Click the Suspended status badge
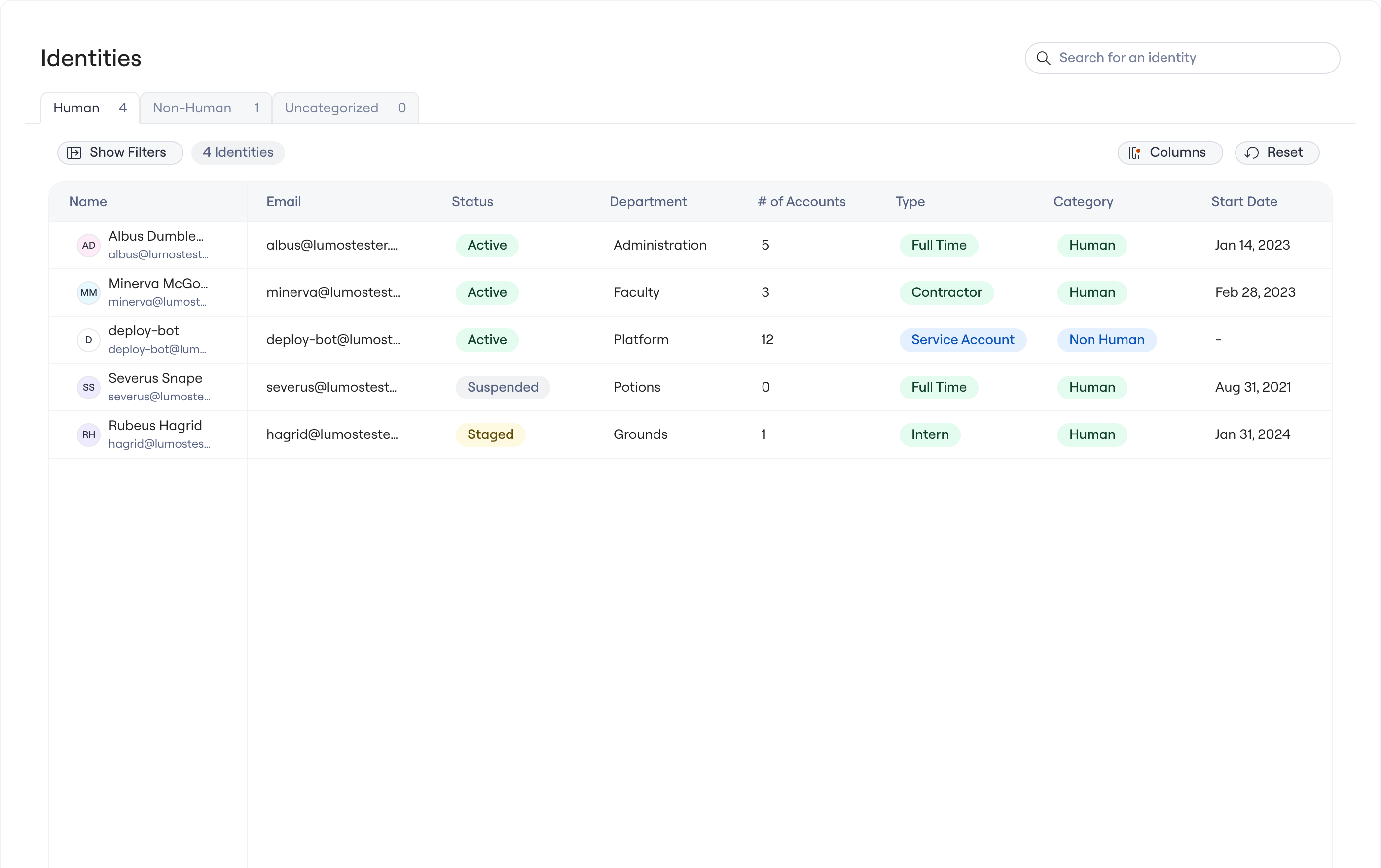This screenshot has height=868, width=1381. click(503, 387)
